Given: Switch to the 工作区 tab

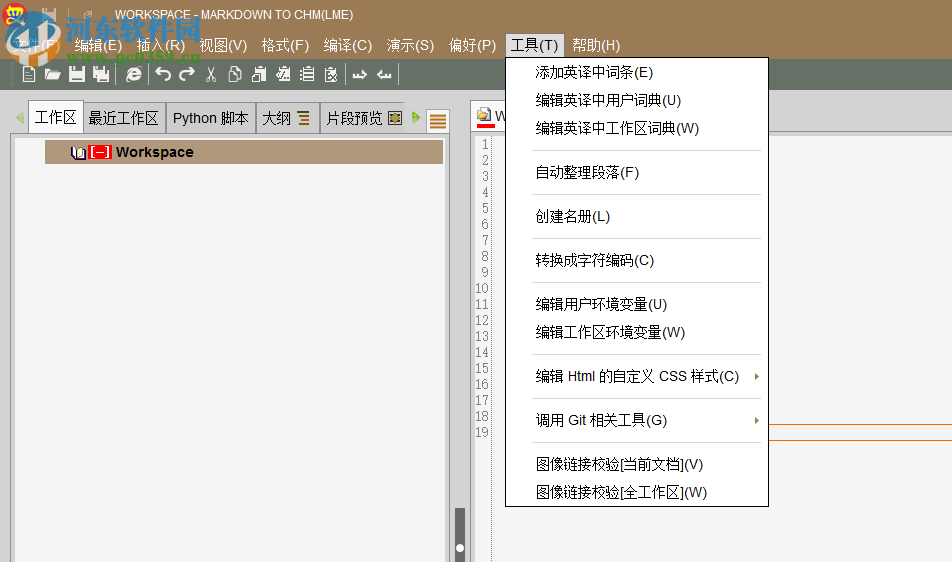Looking at the screenshot, I should [x=55, y=117].
